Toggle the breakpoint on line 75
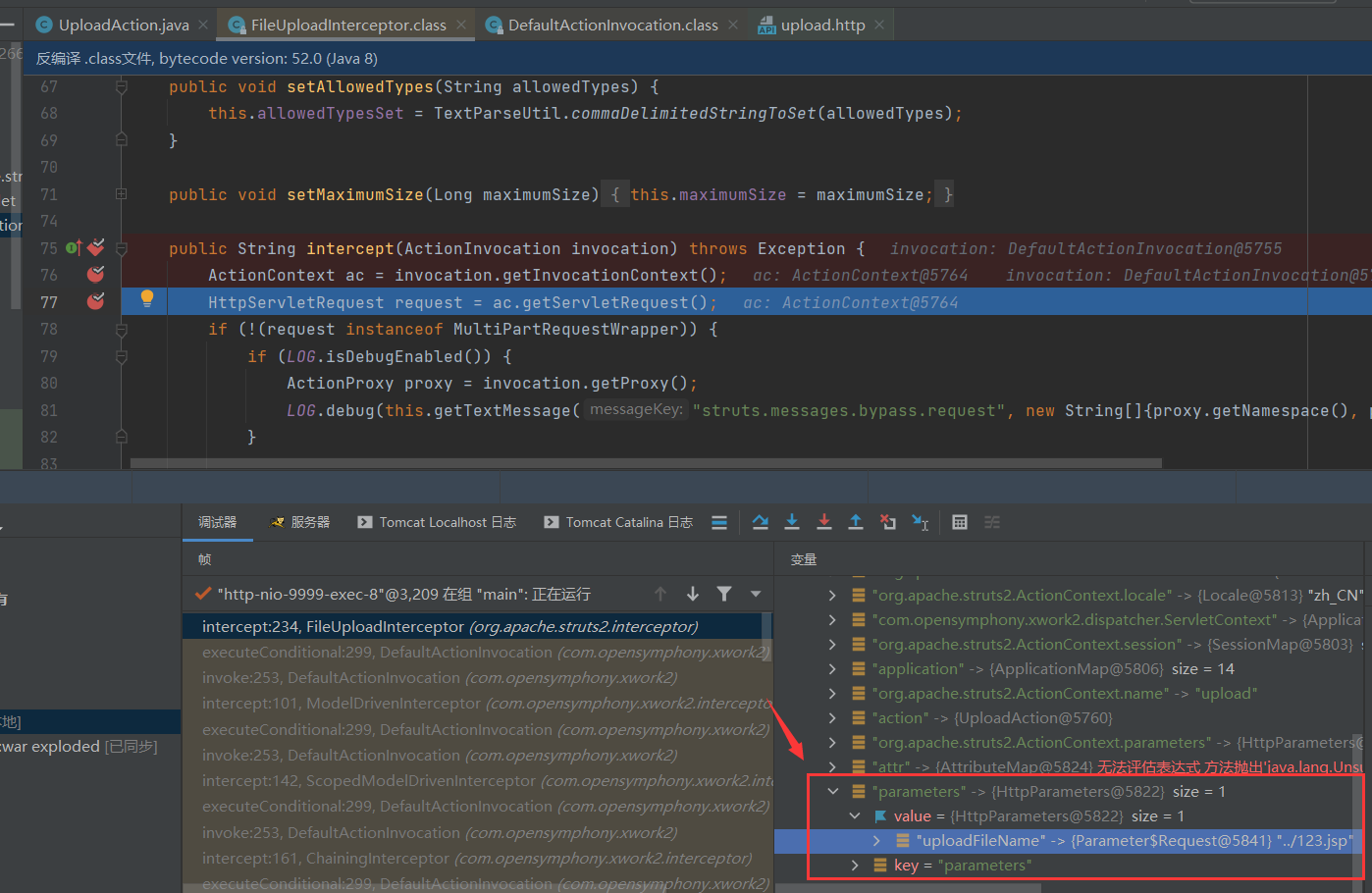The image size is (1372, 893). (96, 247)
